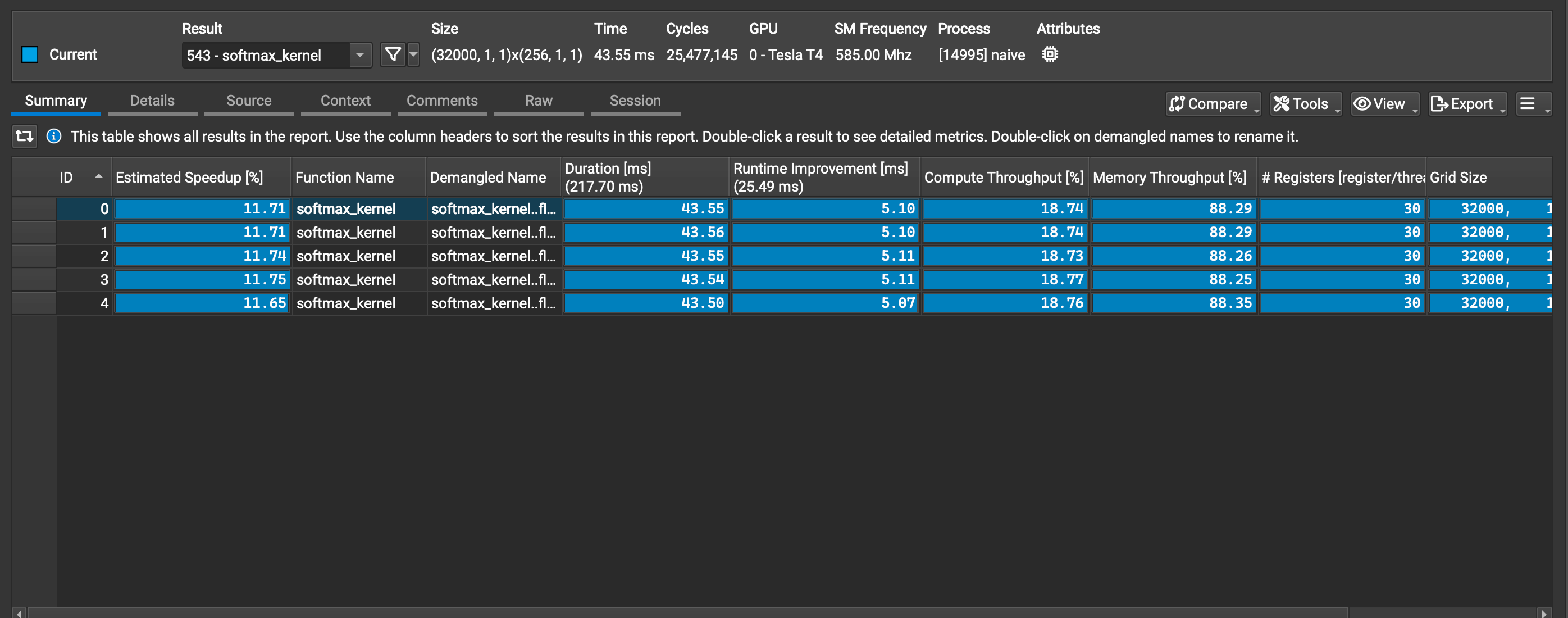Click the horizontal scrollbar right arrow

[1544, 613]
